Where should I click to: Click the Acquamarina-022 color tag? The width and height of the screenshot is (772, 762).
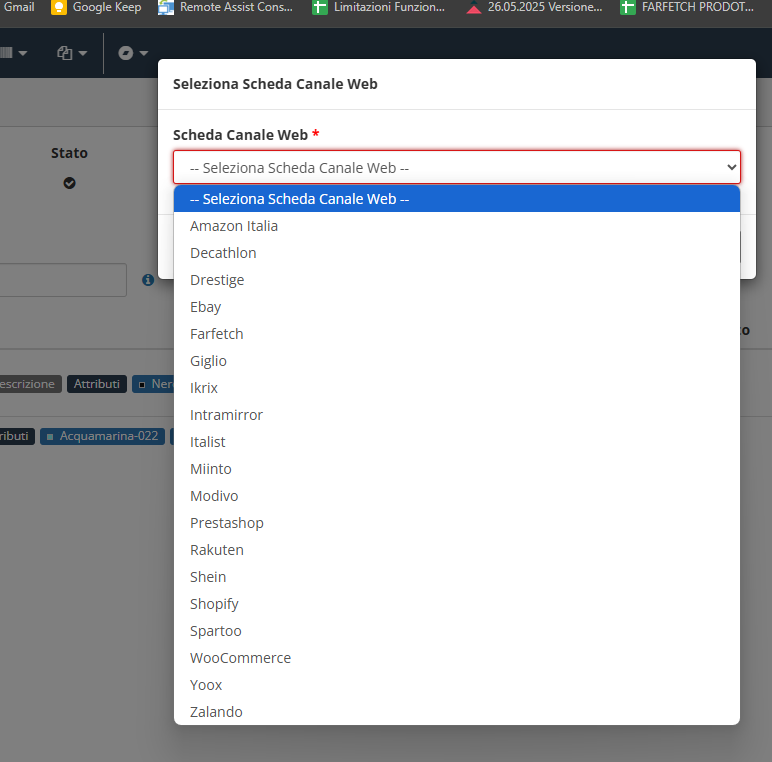[x=102, y=436]
